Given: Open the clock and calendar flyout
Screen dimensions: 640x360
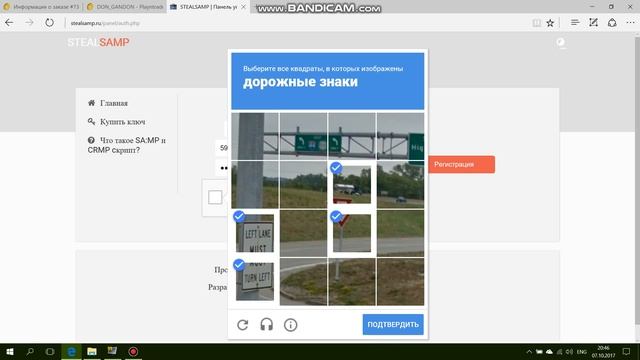Looking at the screenshot, I should click(x=603, y=351).
